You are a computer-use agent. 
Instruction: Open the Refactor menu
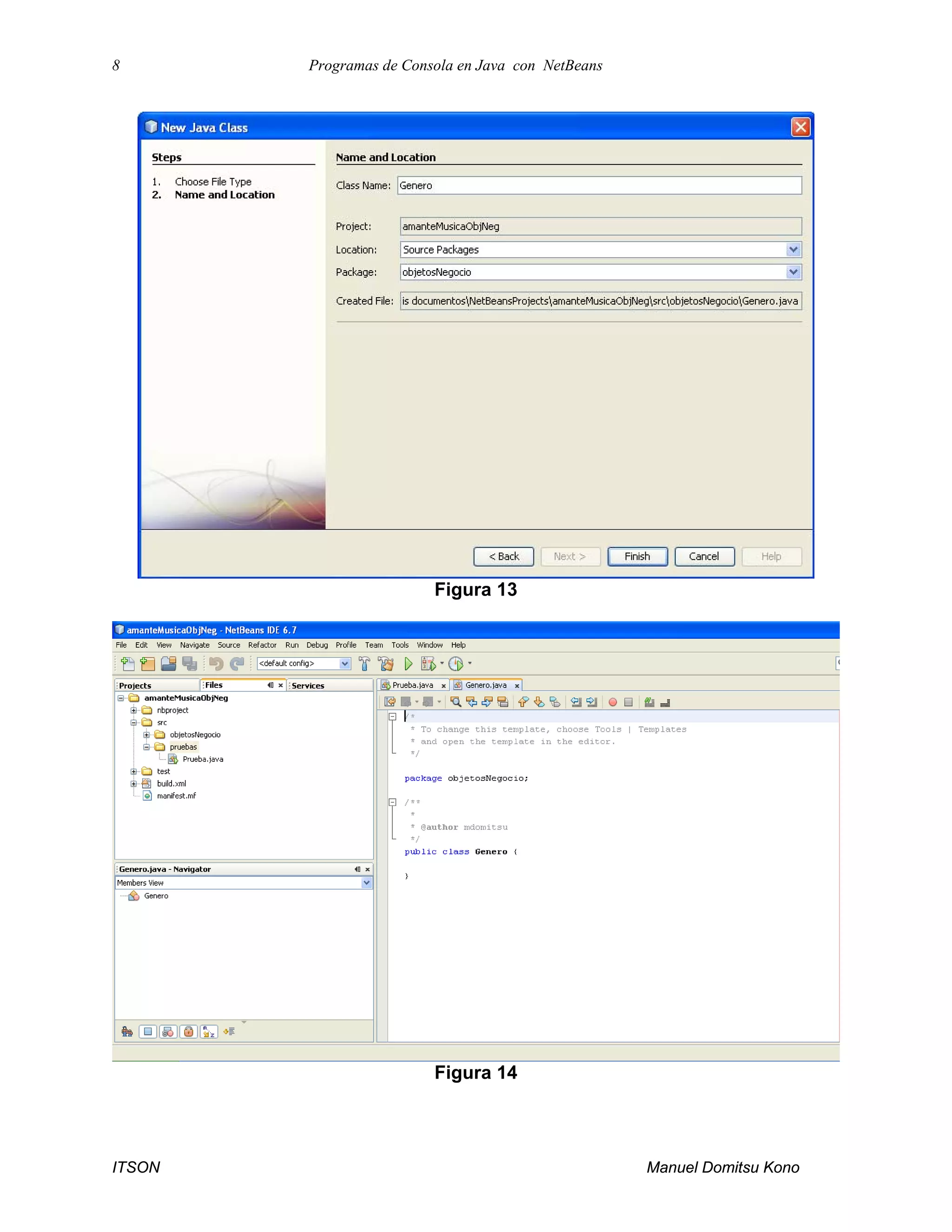262,645
